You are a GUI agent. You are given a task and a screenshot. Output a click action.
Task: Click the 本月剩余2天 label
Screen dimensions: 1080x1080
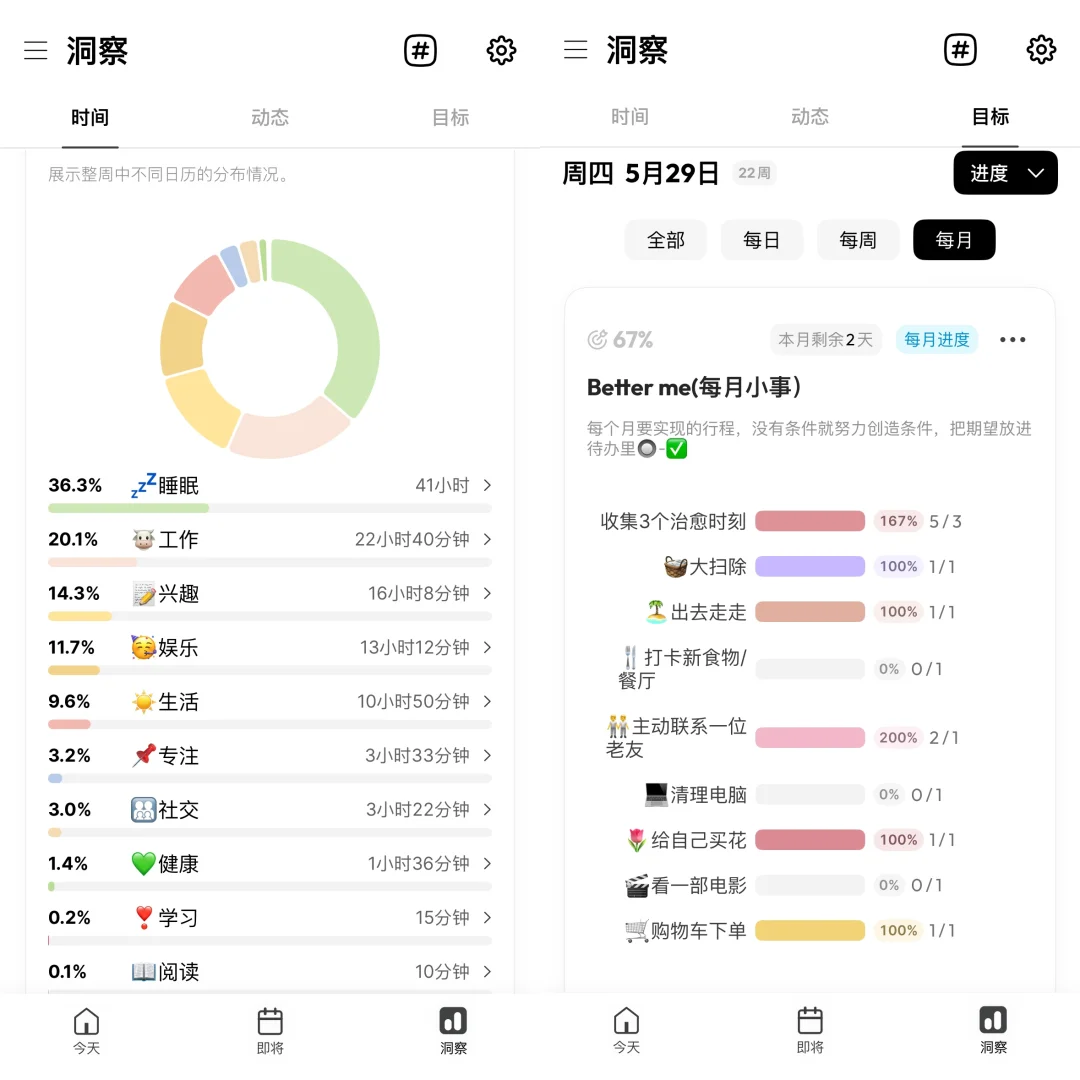826,340
